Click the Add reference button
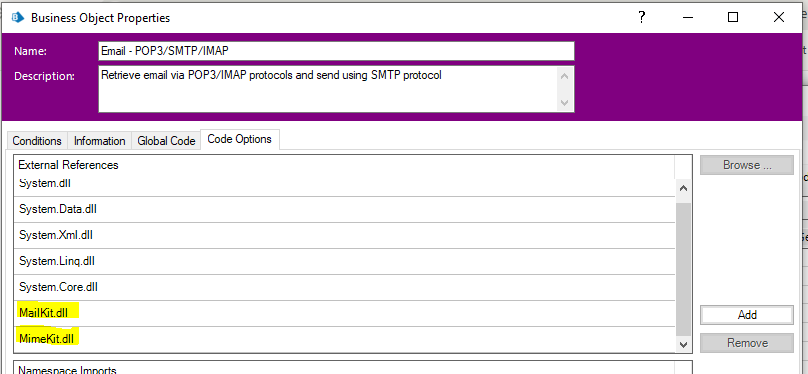 (747, 315)
